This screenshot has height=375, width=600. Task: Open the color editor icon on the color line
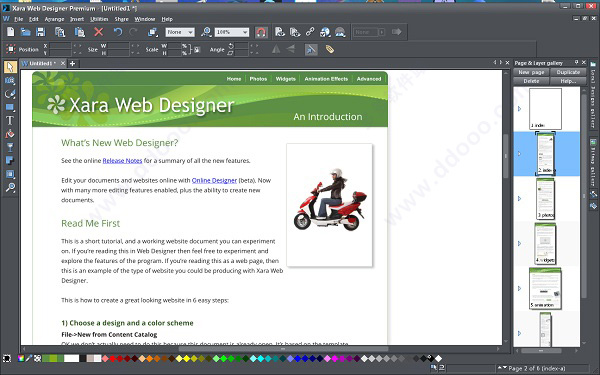21,359
